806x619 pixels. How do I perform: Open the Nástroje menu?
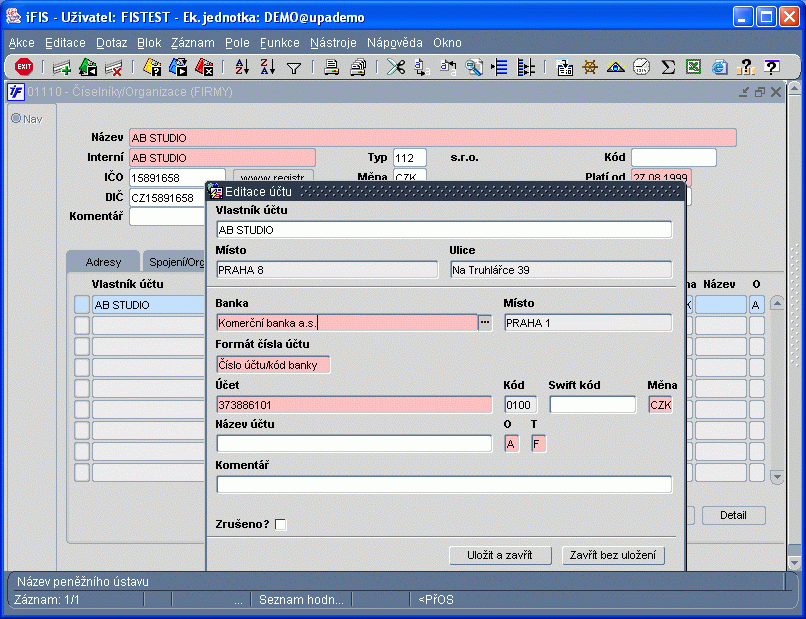333,43
